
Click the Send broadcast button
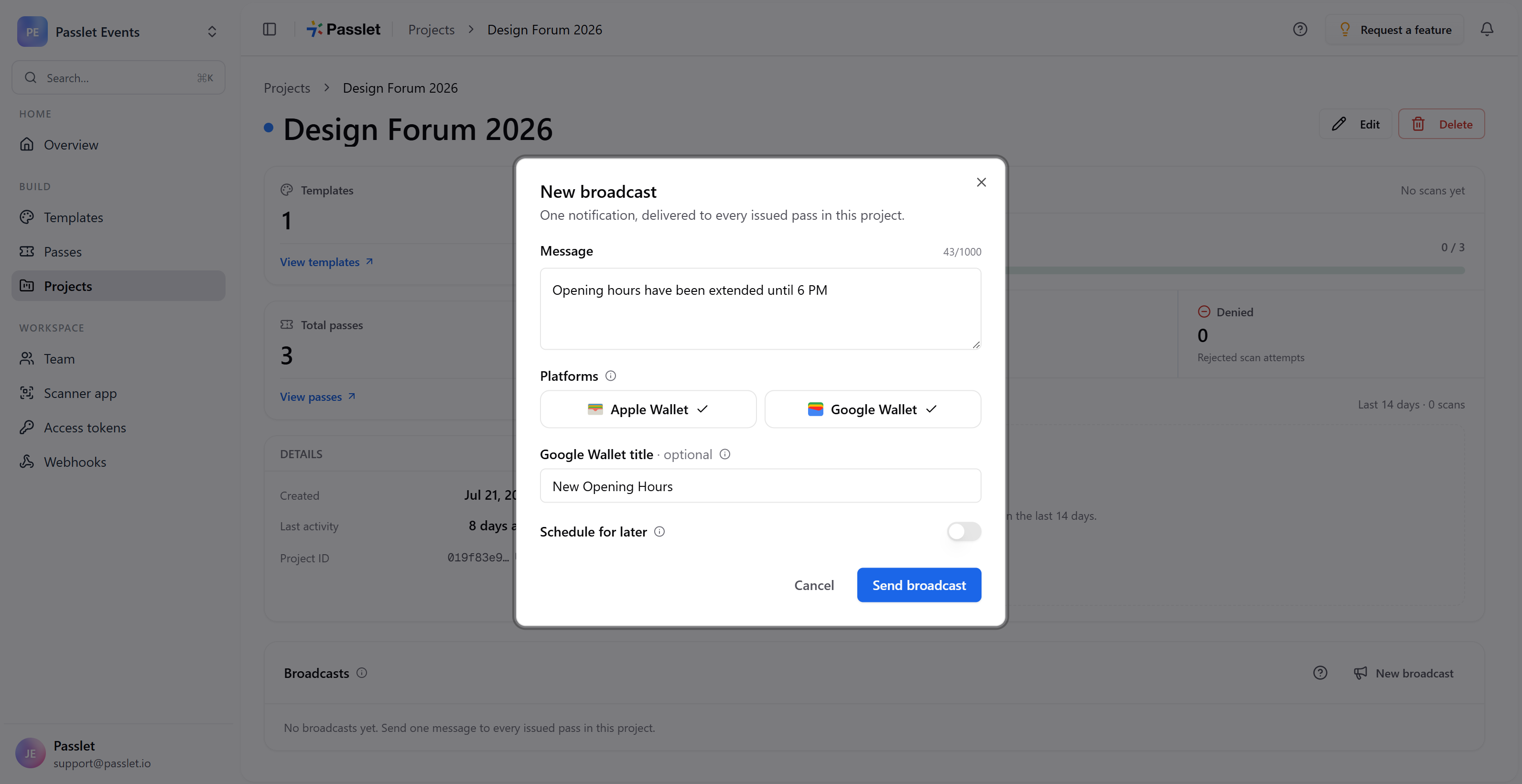click(919, 585)
